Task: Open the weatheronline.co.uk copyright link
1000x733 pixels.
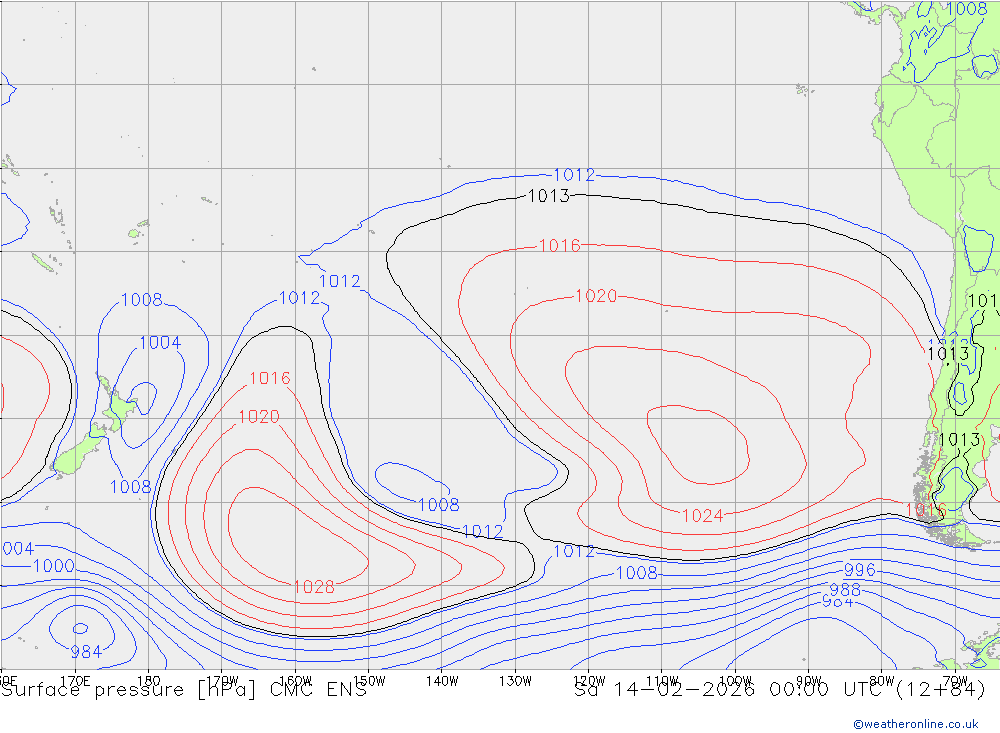Action: (x=915, y=724)
